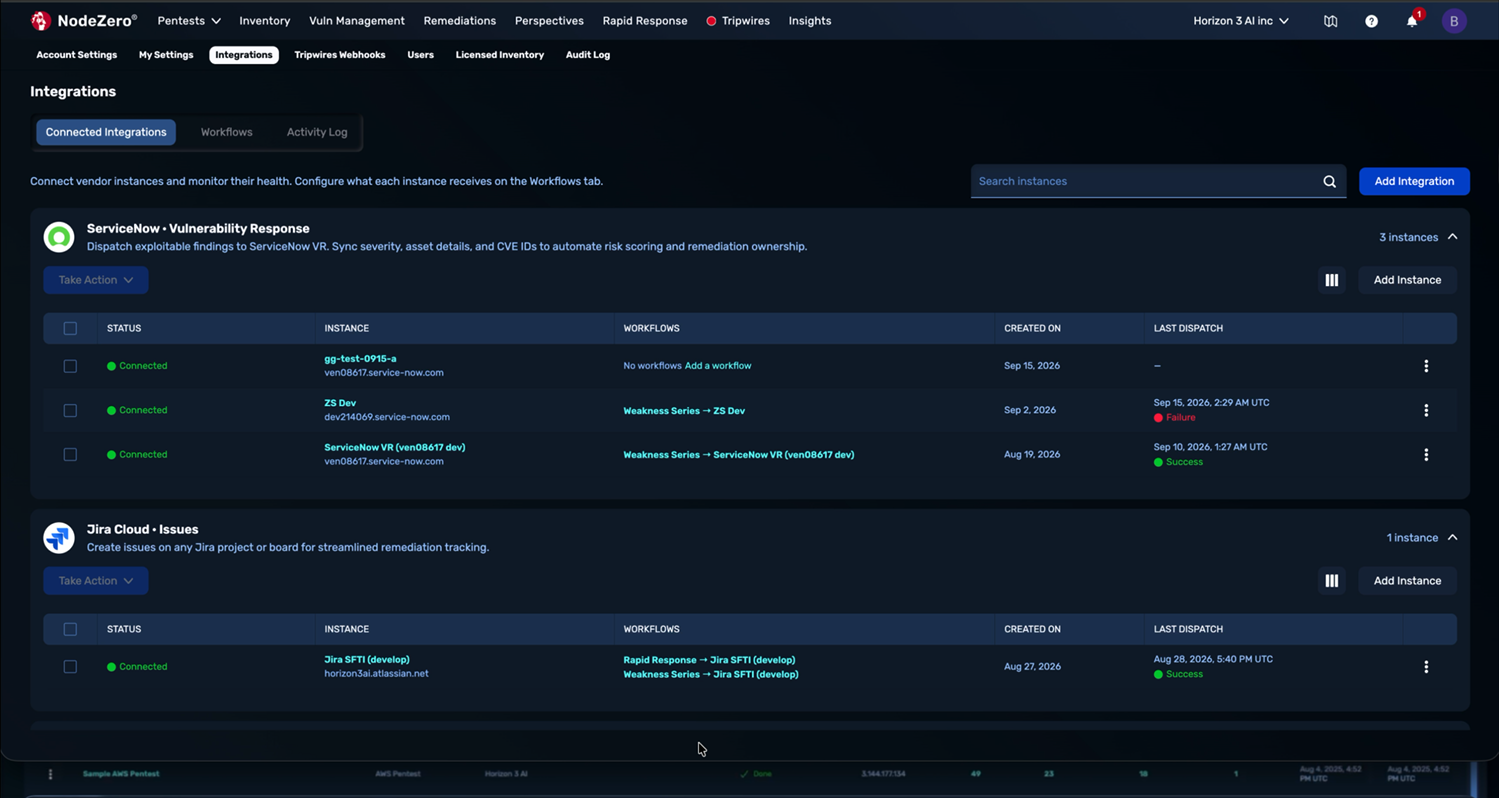Open three-dot menu for Jira SFTI (develop)
This screenshot has height=798, width=1499.
pyautogui.click(x=1426, y=667)
